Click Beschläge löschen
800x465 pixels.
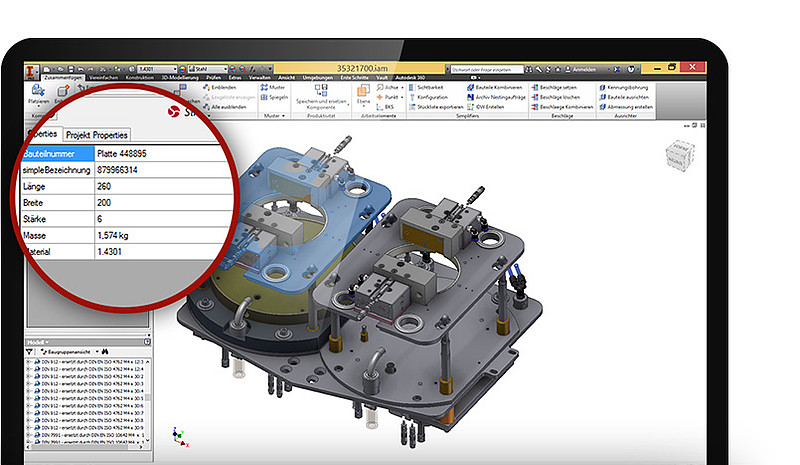tap(556, 97)
